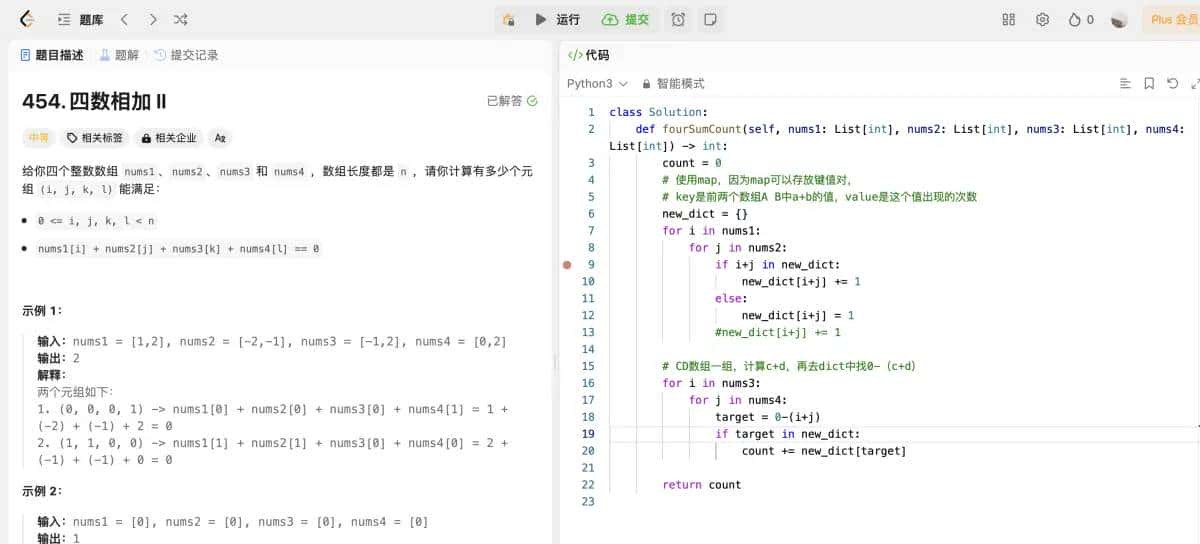Click the 'for i in nums3:' line
This screenshot has width=1200, height=544.
711,383
